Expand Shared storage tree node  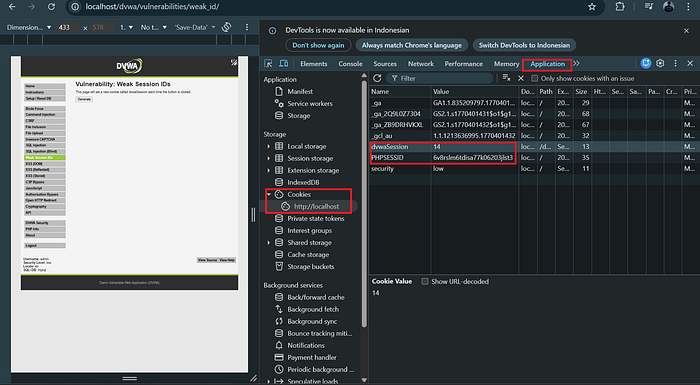click(268, 243)
